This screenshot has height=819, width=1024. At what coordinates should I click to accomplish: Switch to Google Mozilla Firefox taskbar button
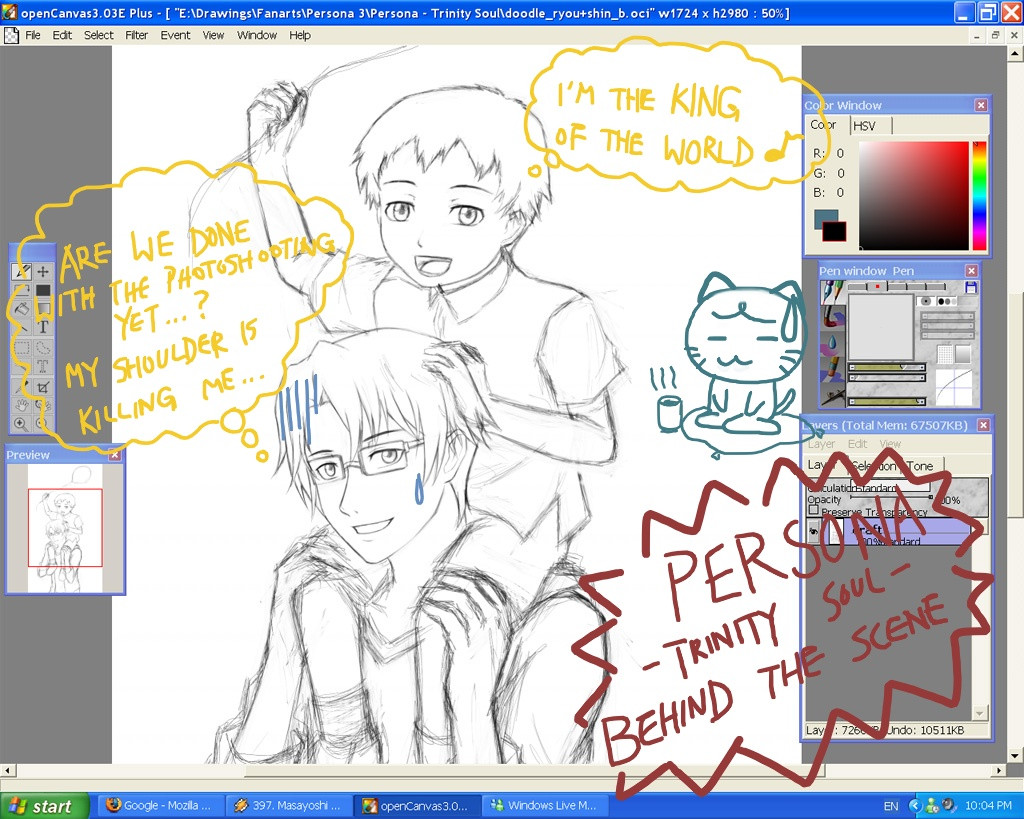click(161, 806)
